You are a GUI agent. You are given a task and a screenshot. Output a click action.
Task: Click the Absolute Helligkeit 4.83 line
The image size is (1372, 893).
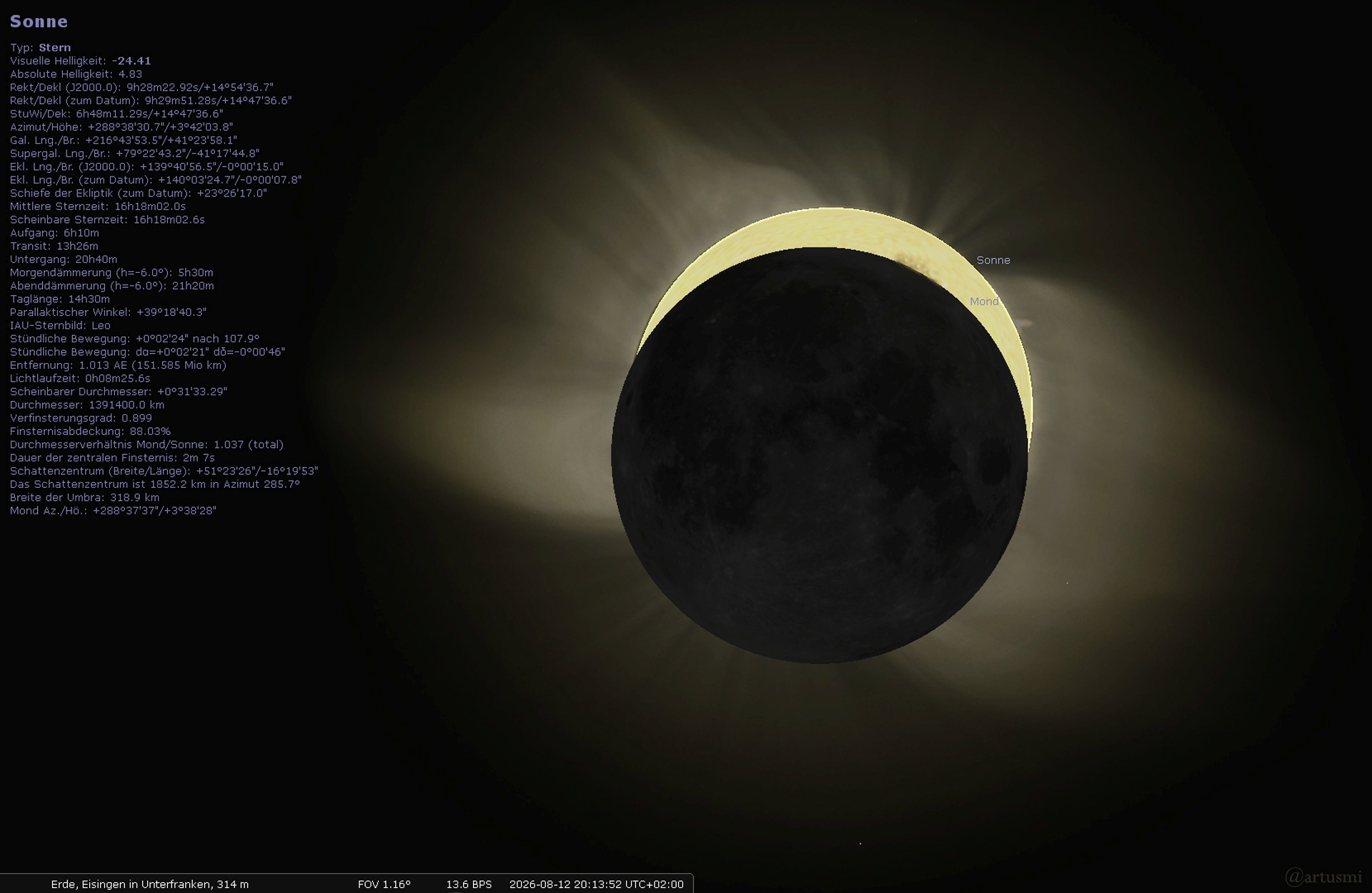point(76,74)
